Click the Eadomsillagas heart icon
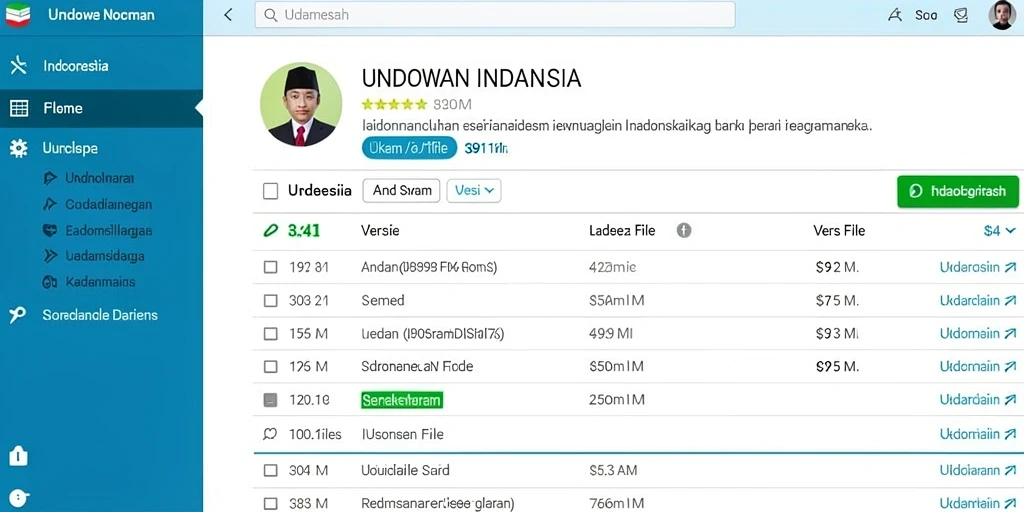This screenshot has height=512, width=1024. tap(50, 231)
